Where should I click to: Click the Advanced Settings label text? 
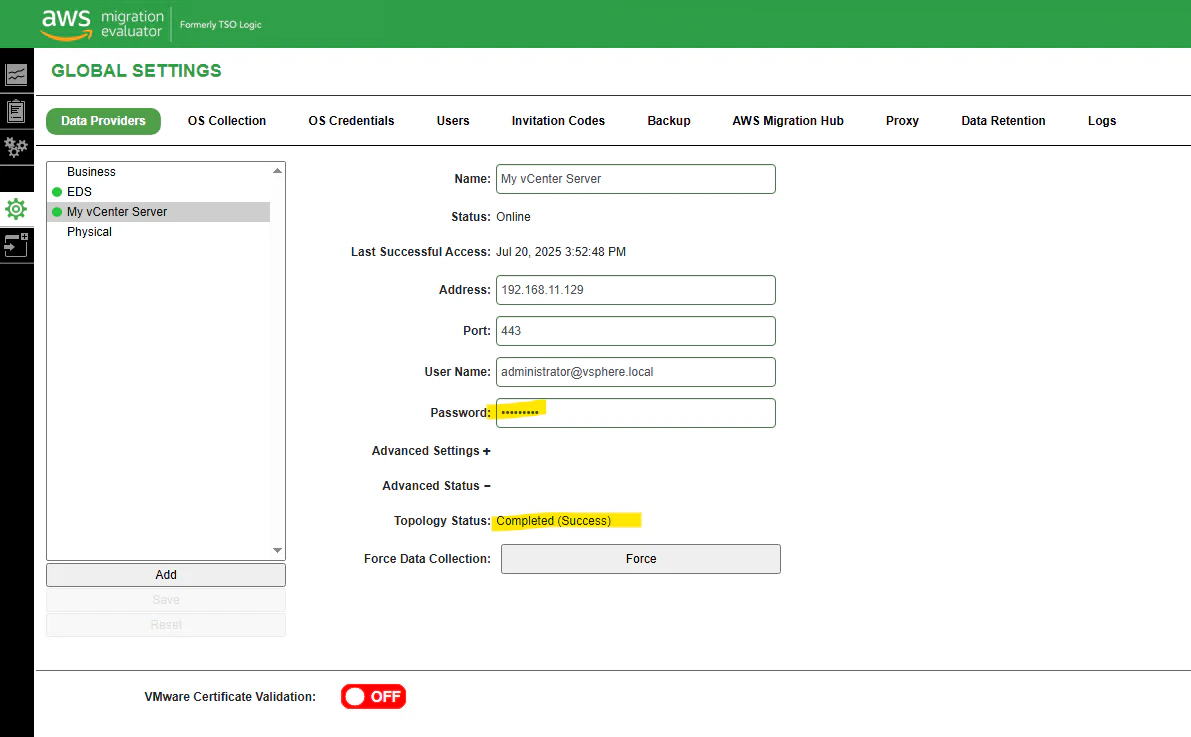point(425,451)
